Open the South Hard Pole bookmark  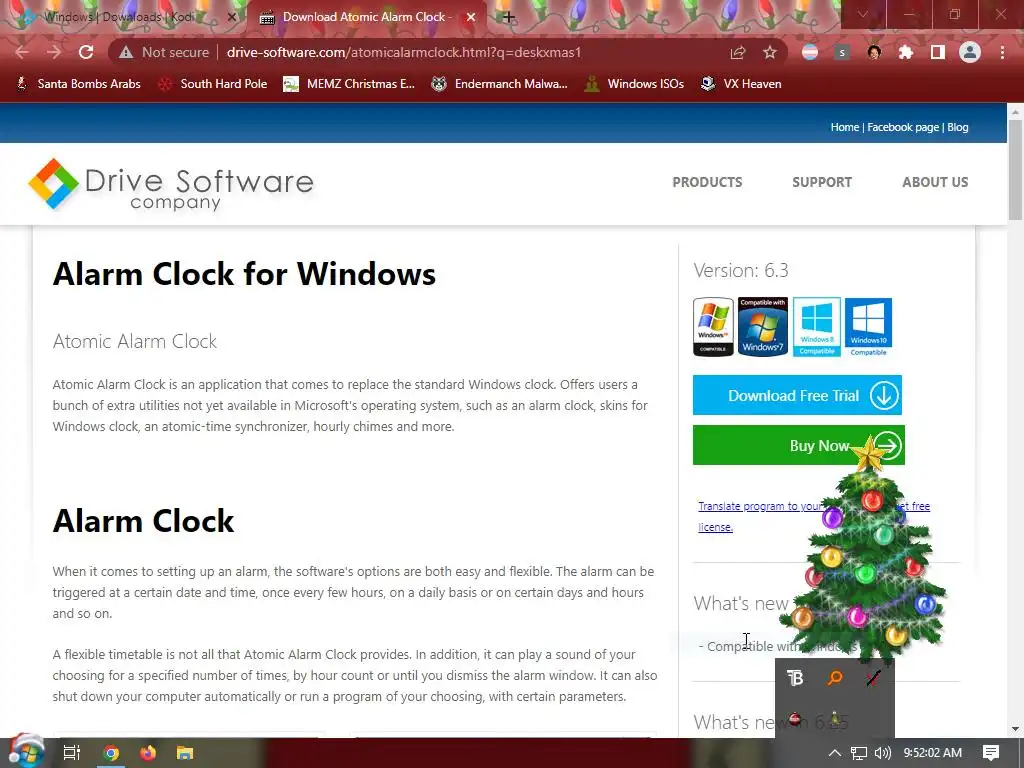click(213, 84)
